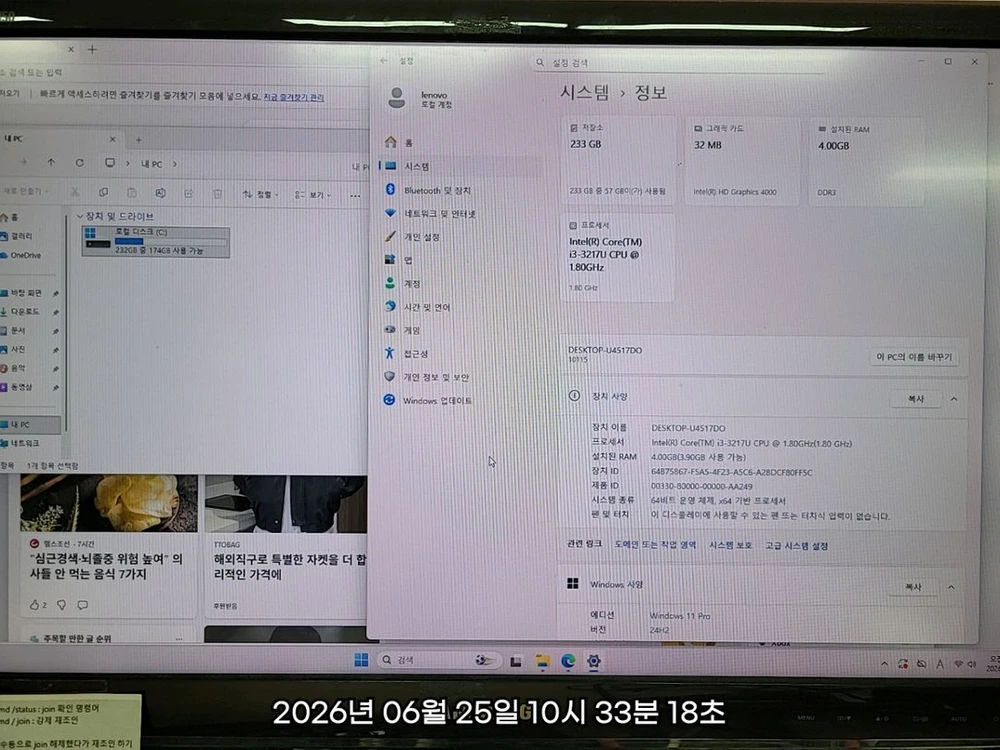The height and width of the screenshot is (750, 1000).
Task: Open comments on 헬스조선 article
Action: point(82,605)
